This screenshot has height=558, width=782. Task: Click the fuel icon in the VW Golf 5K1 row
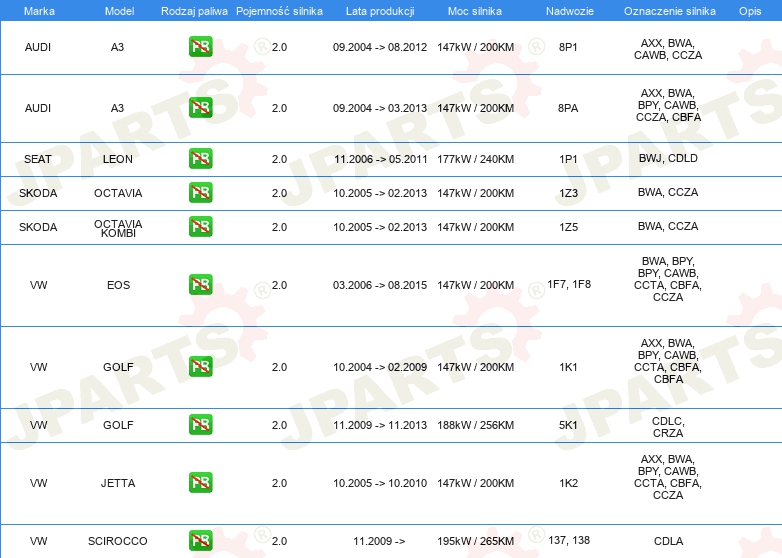pos(200,425)
